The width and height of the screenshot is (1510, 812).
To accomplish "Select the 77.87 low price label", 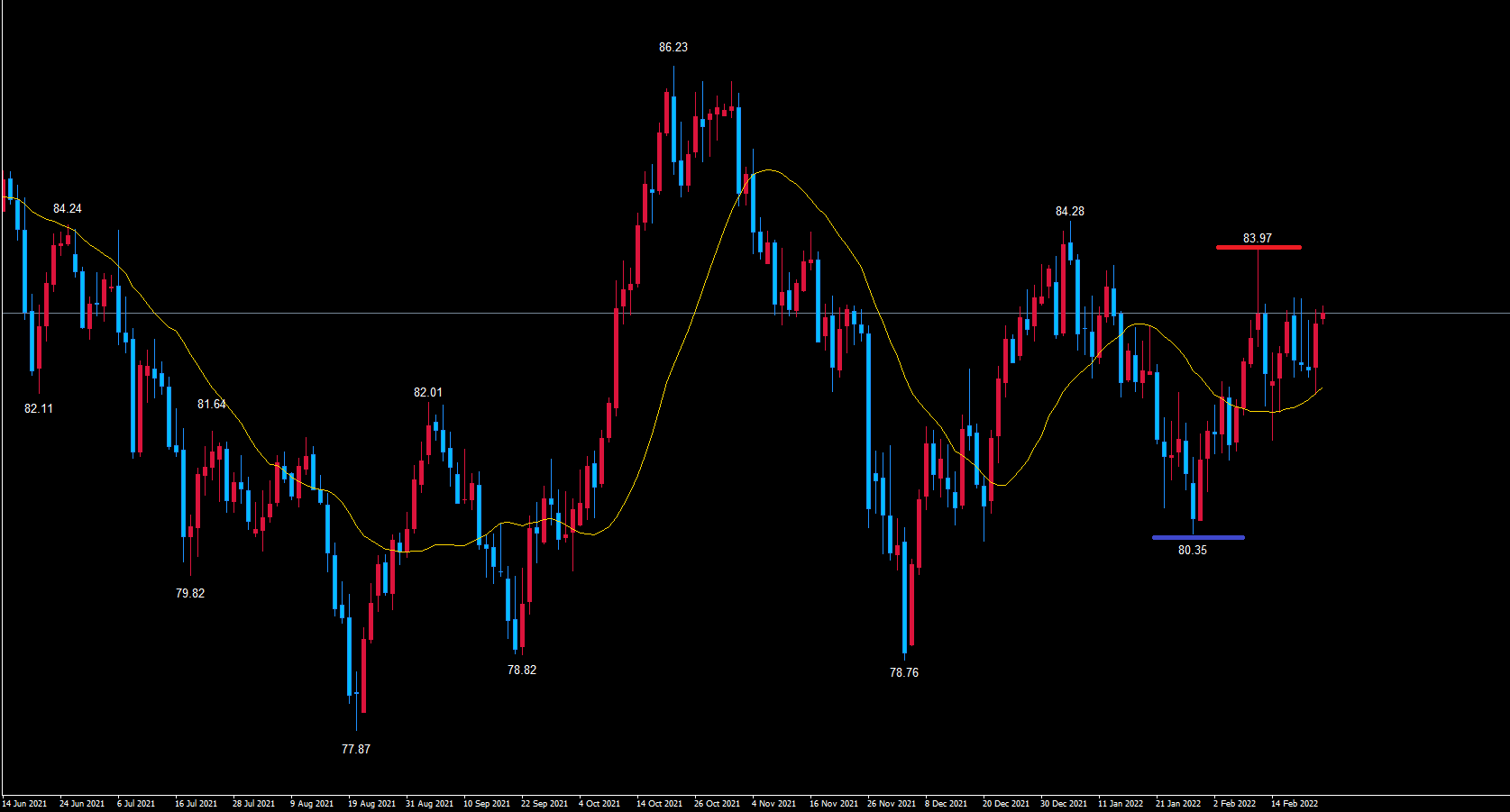I will point(356,749).
